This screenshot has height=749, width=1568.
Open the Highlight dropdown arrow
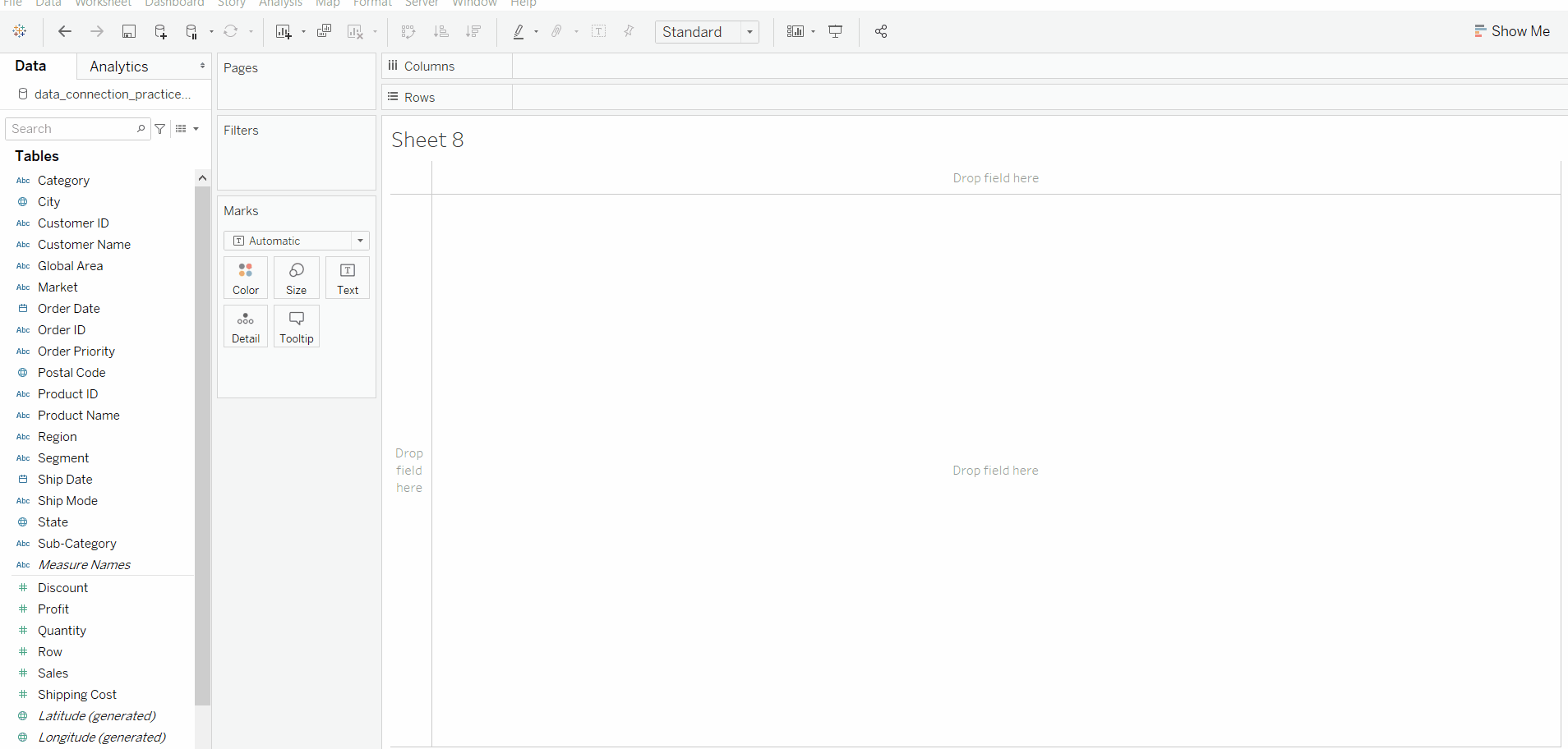tap(536, 32)
